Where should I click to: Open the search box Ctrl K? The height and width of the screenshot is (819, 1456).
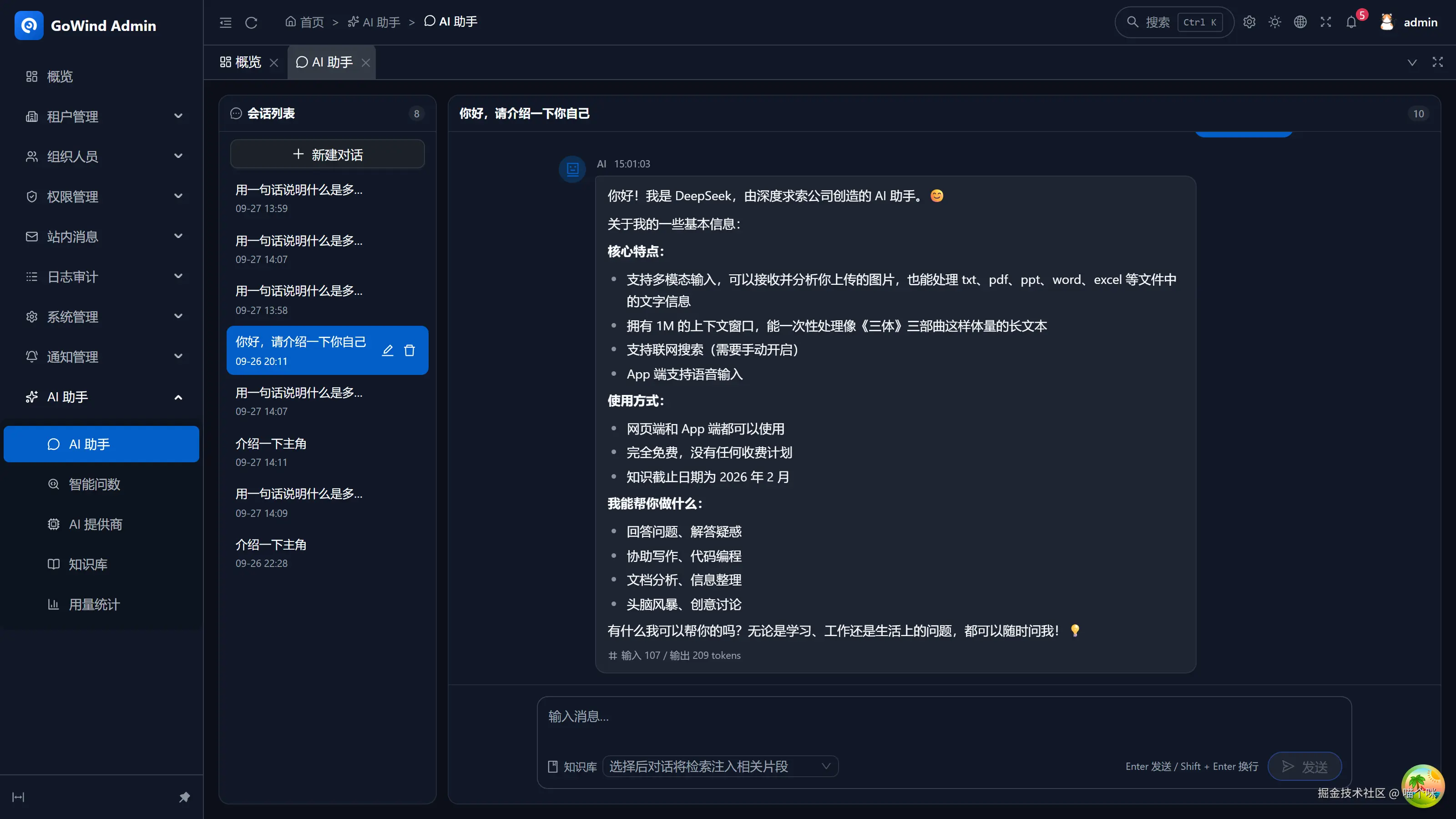[1174, 22]
